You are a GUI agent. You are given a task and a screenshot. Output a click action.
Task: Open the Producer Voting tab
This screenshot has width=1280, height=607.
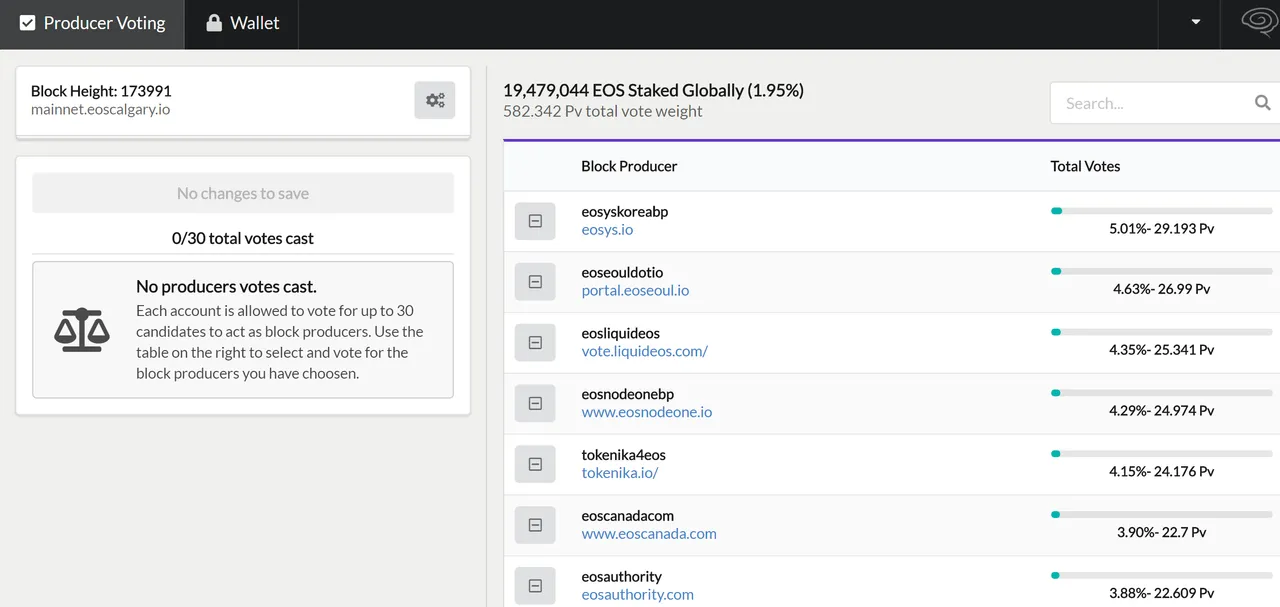(92, 24)
